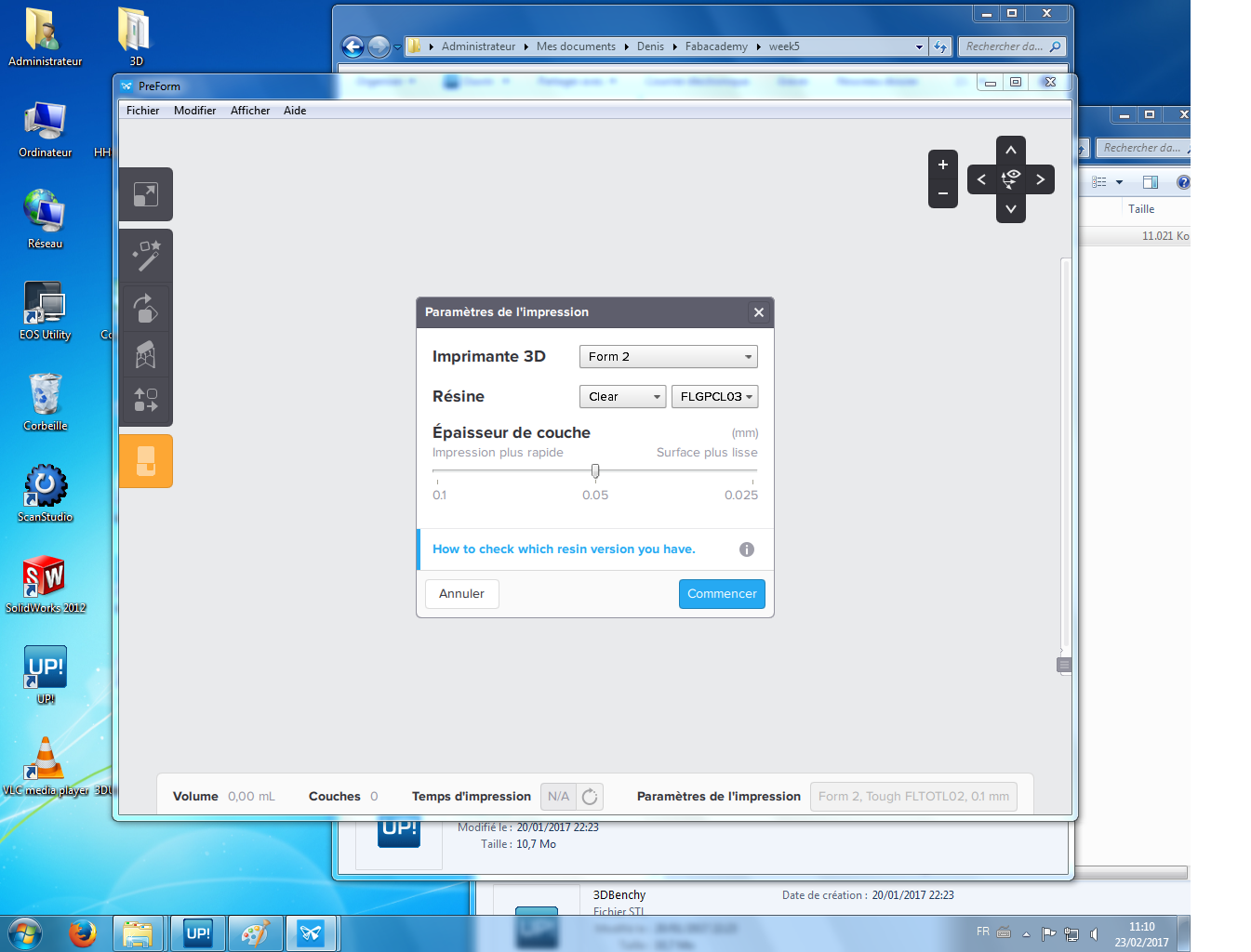Open the Afficher menu
1251x952 pixels.
pos(250,111)
